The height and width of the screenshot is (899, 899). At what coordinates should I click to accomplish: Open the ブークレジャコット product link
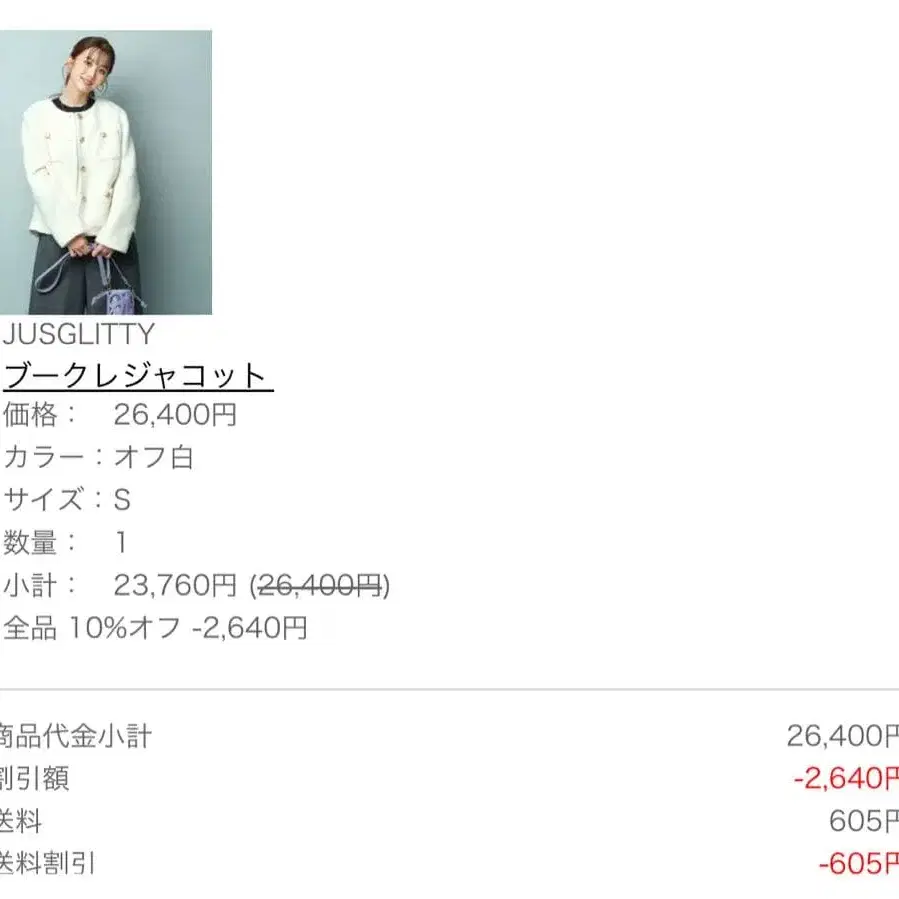coord(138,376)
